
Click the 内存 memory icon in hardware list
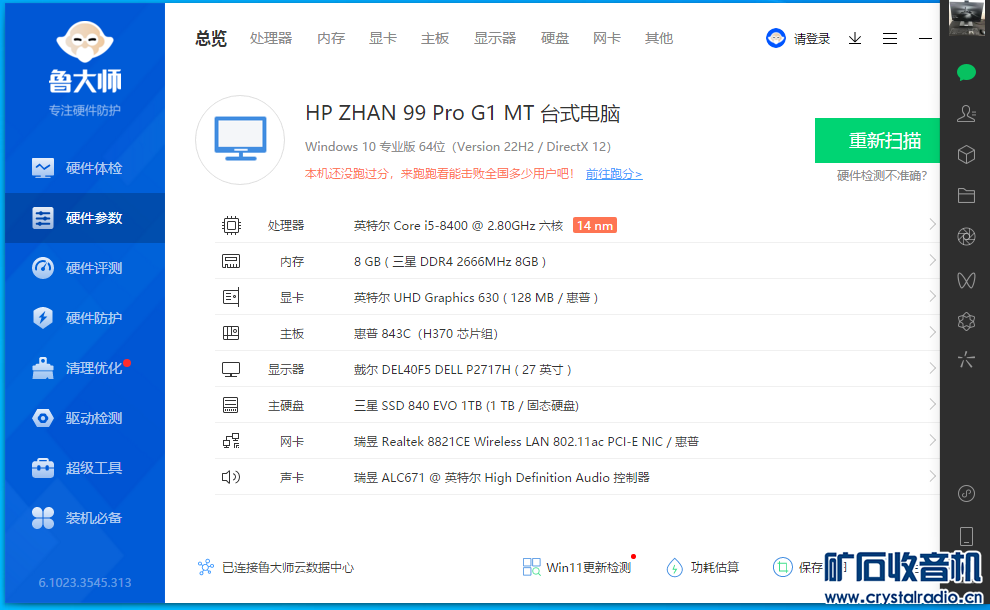click(231, 261)
